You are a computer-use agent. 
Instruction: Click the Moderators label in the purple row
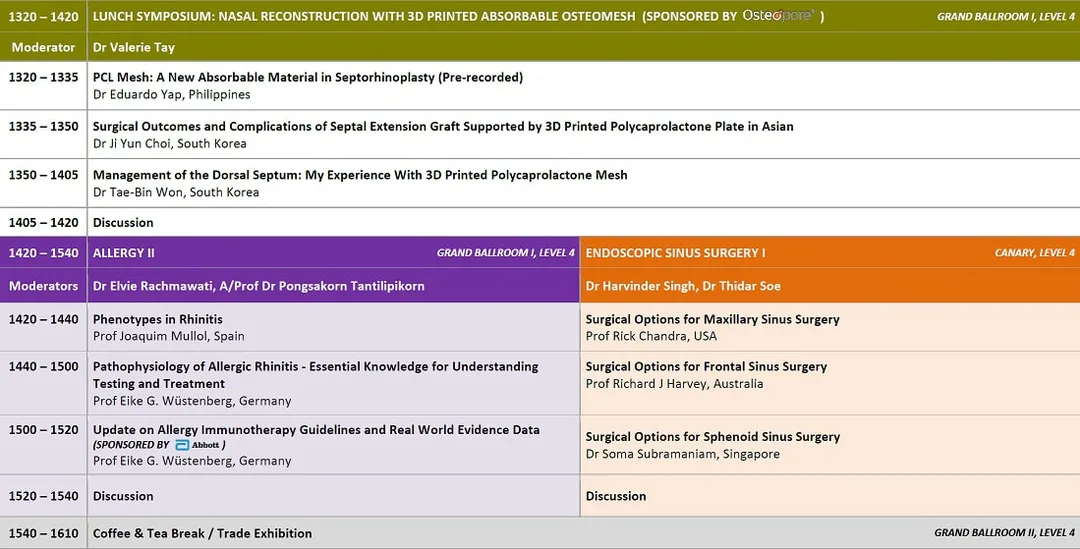[43, 286]
